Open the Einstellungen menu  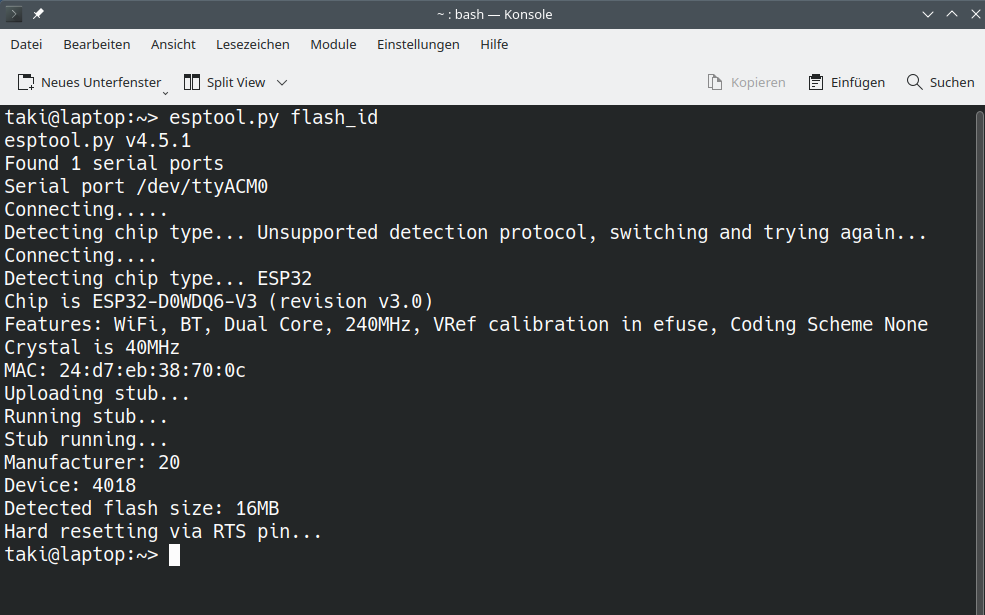click(x=418, y=45)
